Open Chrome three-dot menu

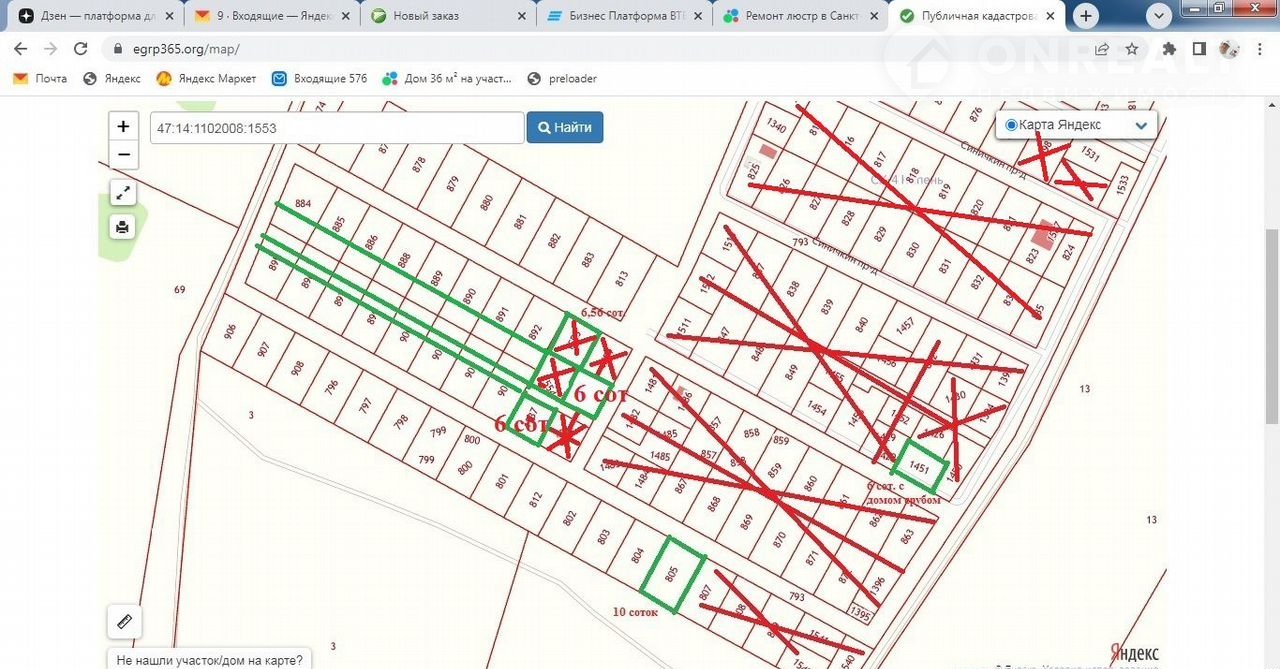[1259, 49]
